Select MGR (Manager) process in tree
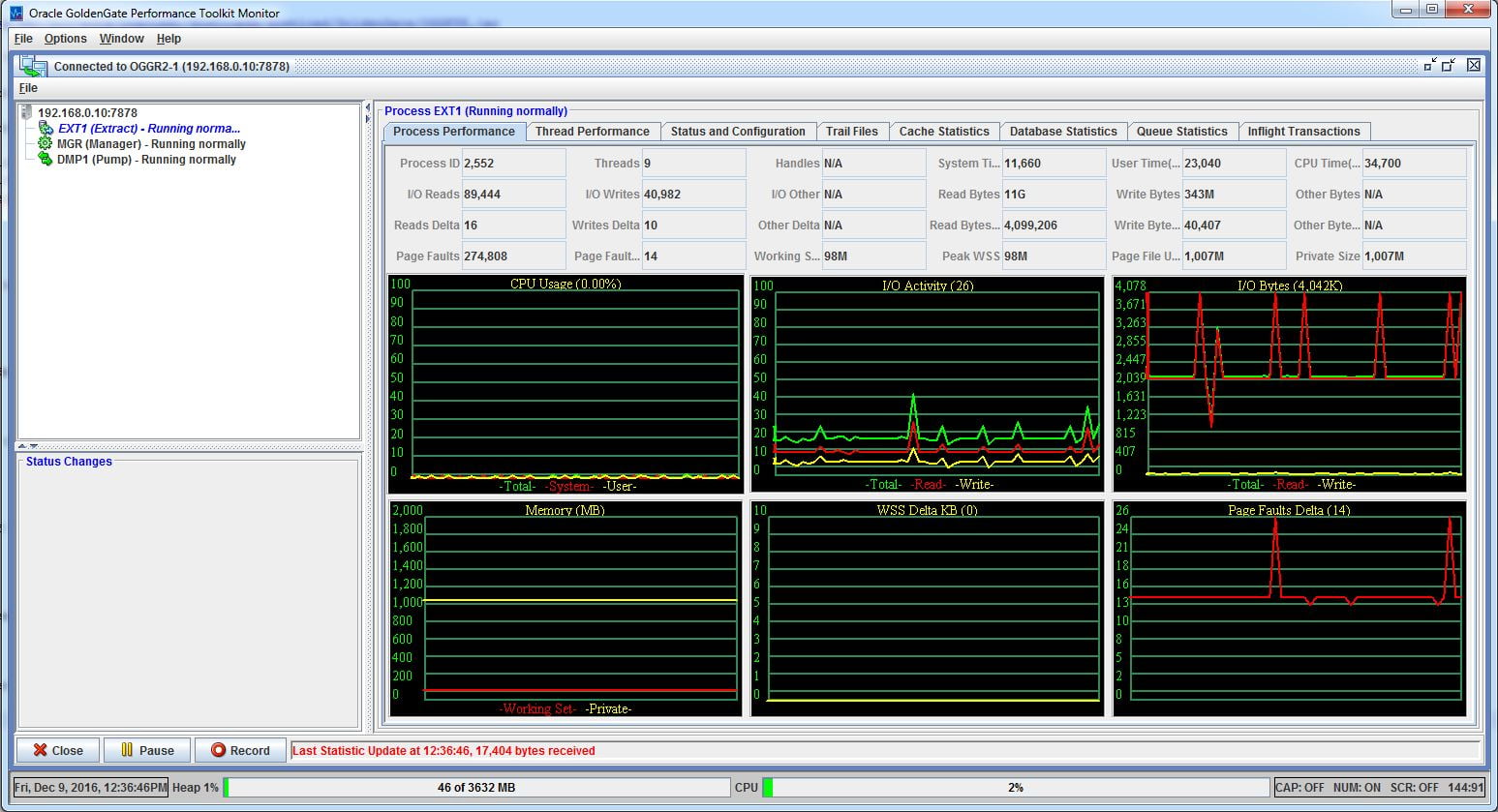This screenshot has height=812, width=1498. (x=151, y=144)
